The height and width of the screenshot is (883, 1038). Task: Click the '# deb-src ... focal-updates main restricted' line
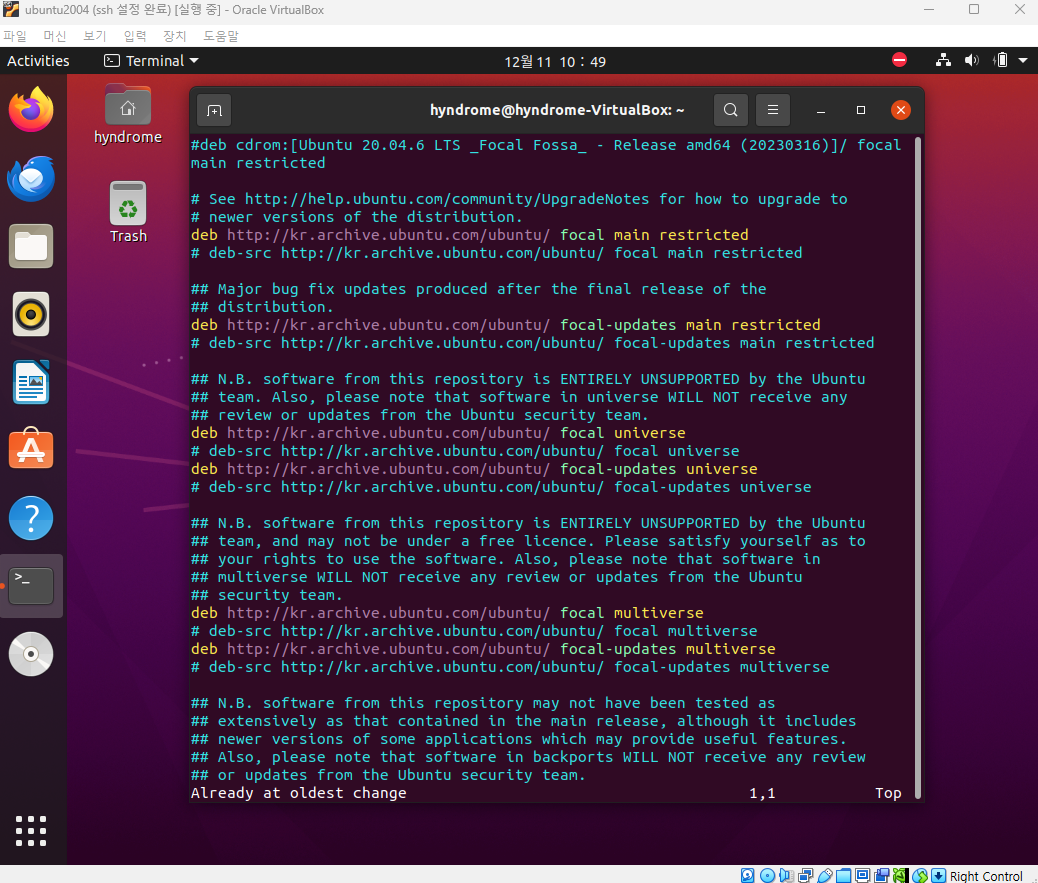pyautogui.click(x=532, y=343)
